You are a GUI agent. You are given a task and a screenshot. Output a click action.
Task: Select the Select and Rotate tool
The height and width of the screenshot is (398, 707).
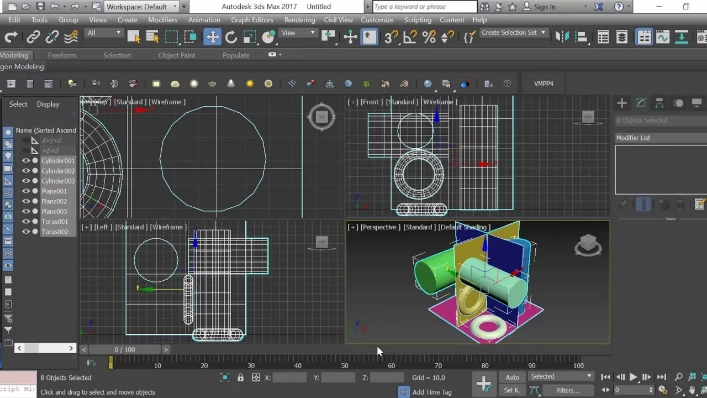point(231,37)
